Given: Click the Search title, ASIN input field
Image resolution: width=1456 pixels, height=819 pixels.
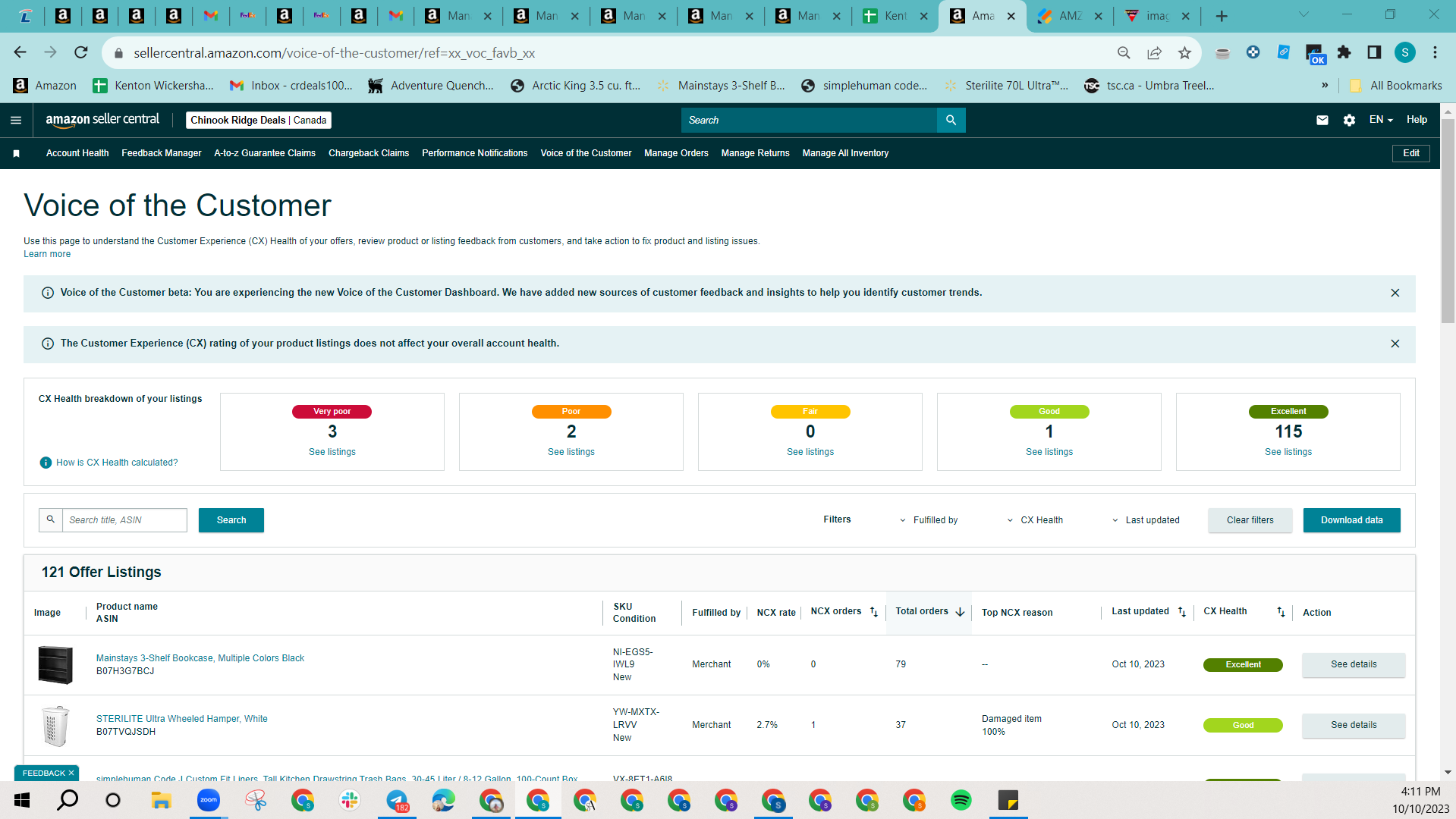Looking at the screenshot, I should click(124, 520).
